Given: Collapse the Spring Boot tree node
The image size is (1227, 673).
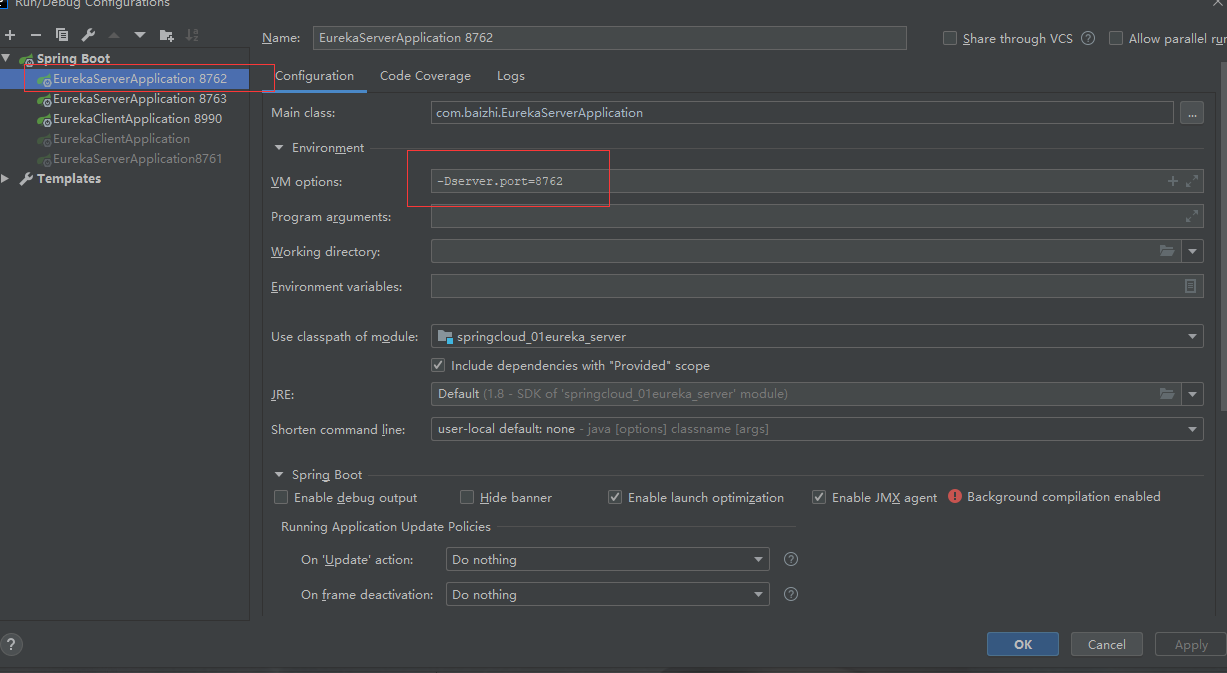Looking at the screenshot, I should (x=7, y=58).
